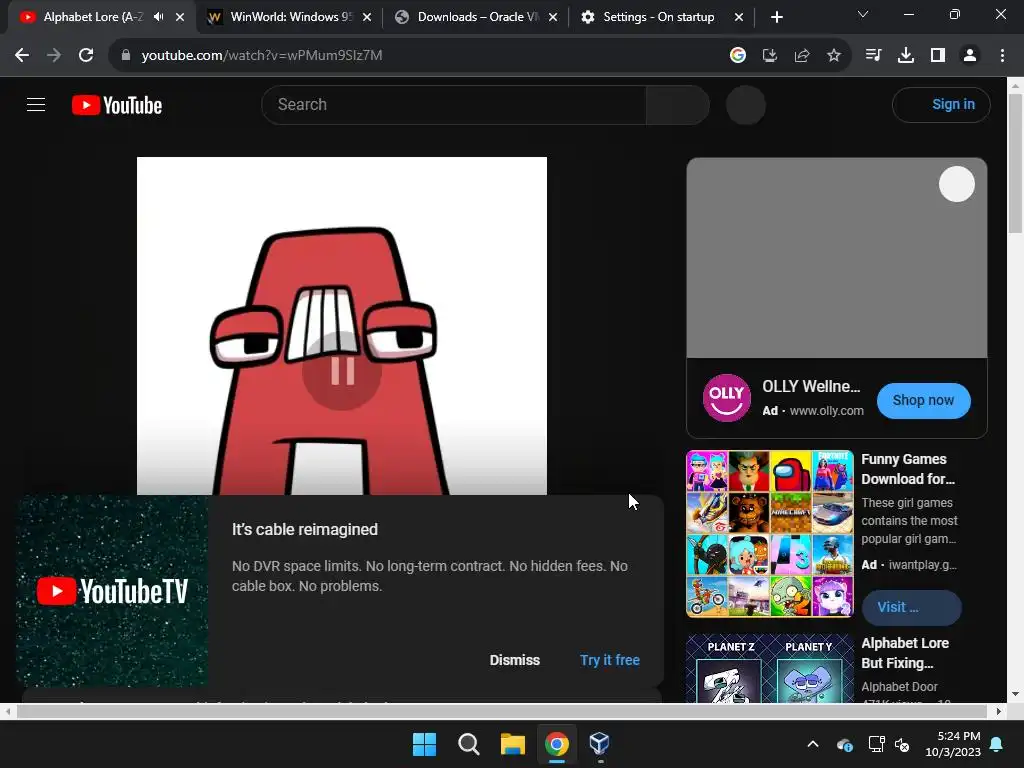
Task: Click the scroll down arrow of vertical scrollbar
Action: 1016,694
